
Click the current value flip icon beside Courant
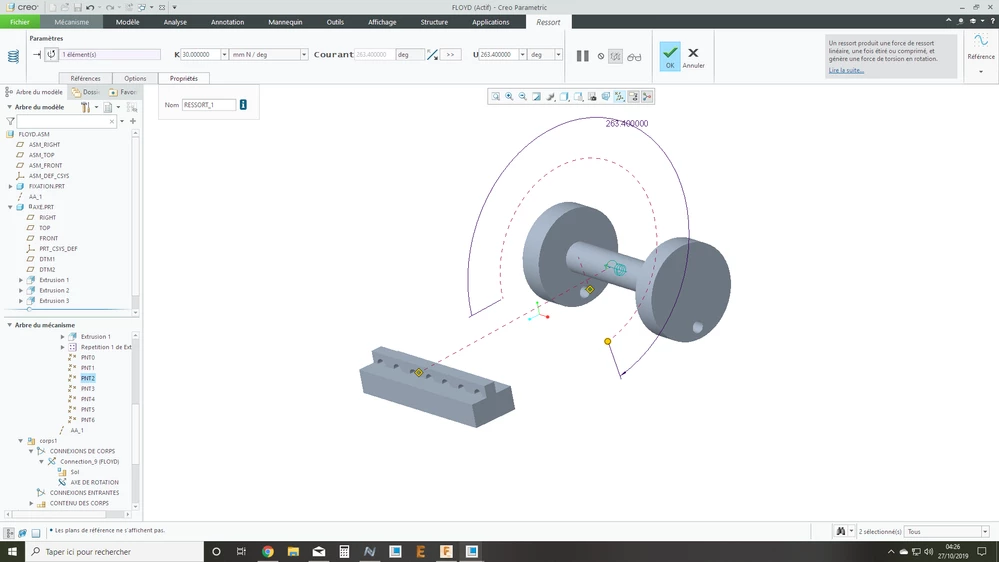(x=432, y=55)
